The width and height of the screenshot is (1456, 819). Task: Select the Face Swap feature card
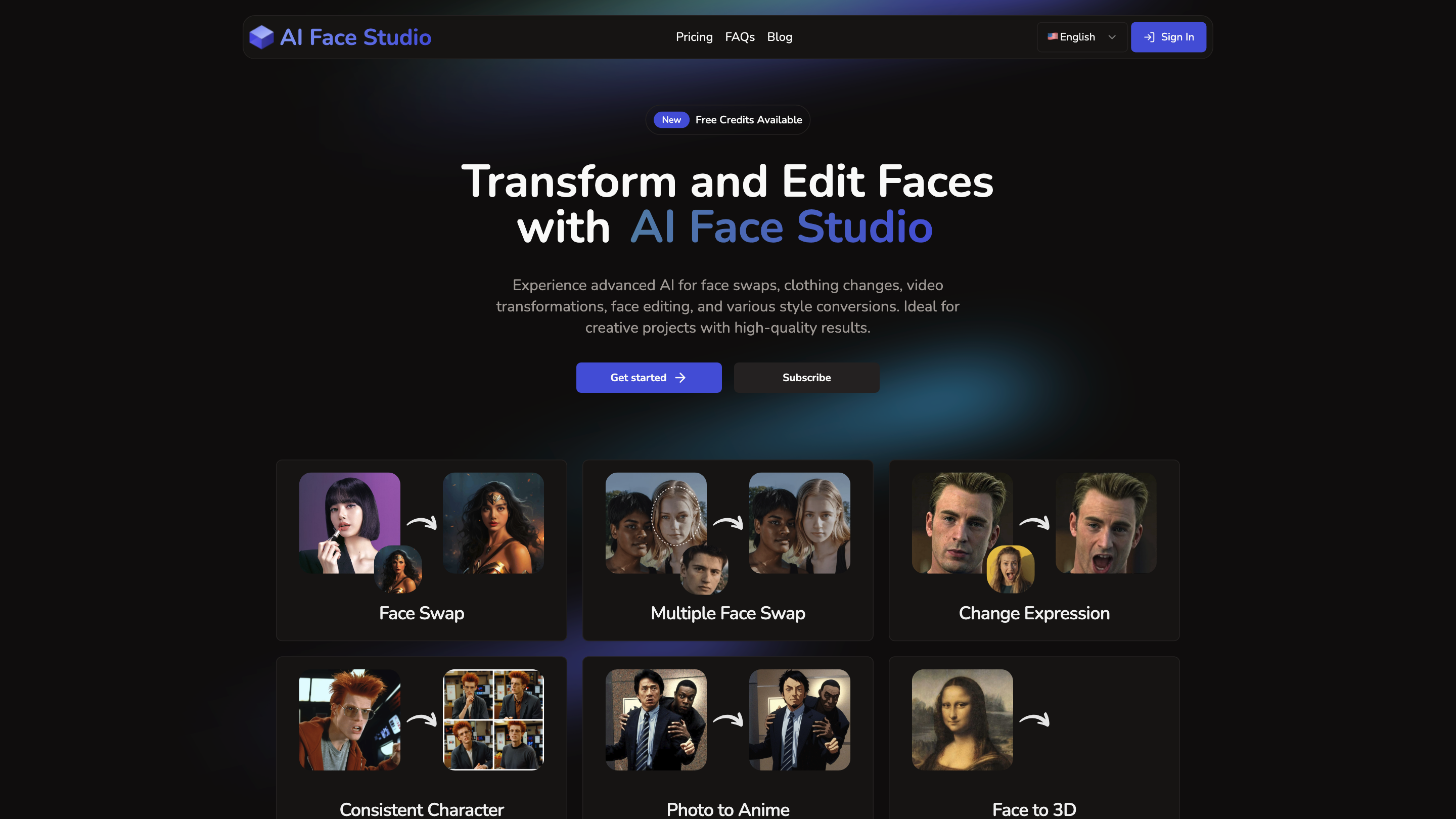[421, 550]
